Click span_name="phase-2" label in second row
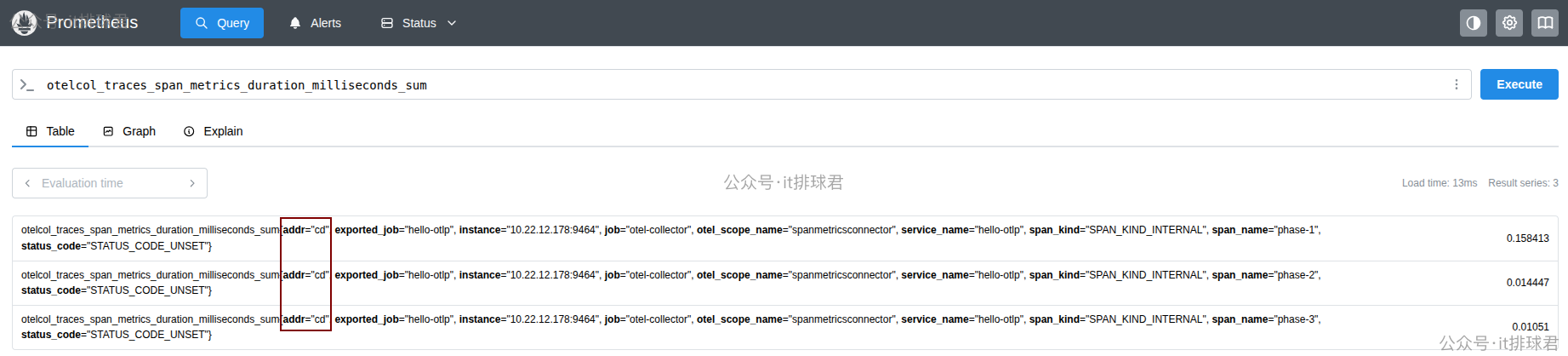The width and height of the screenshot is (1568, 356). [1264, 275]
